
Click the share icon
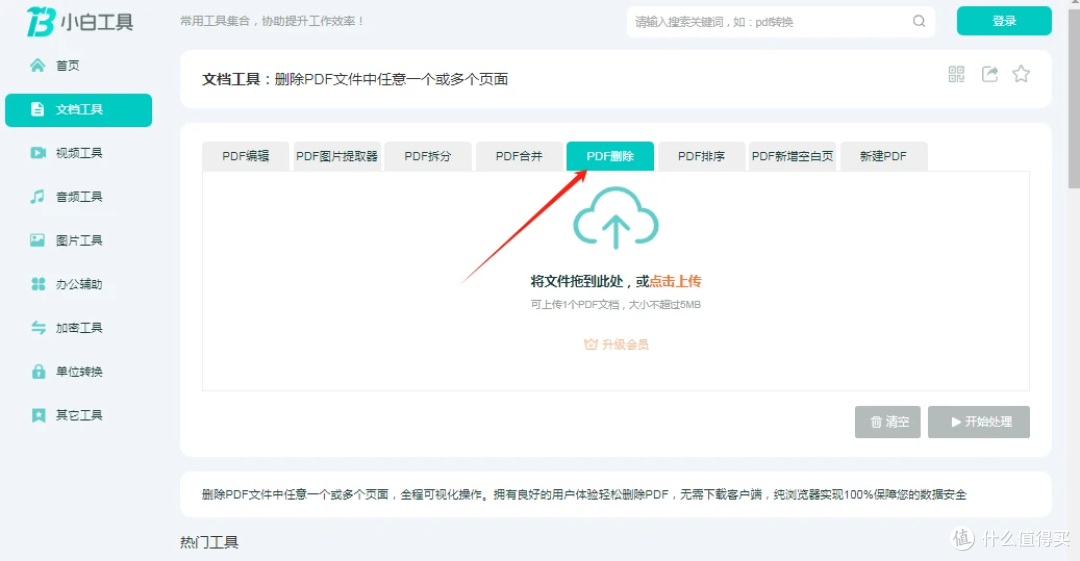(x=990, y=74)
